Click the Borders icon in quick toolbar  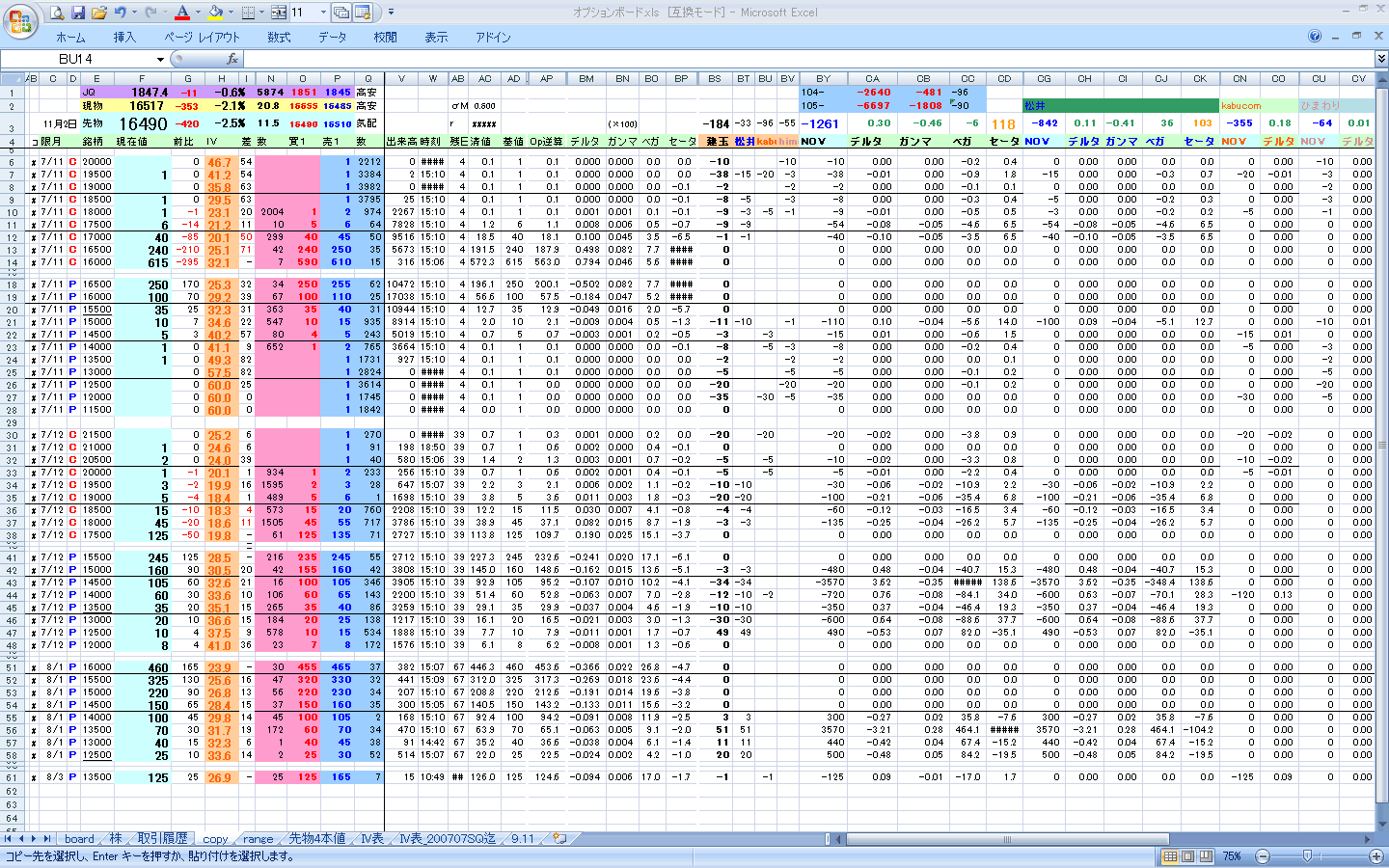(x=248, y=13)
